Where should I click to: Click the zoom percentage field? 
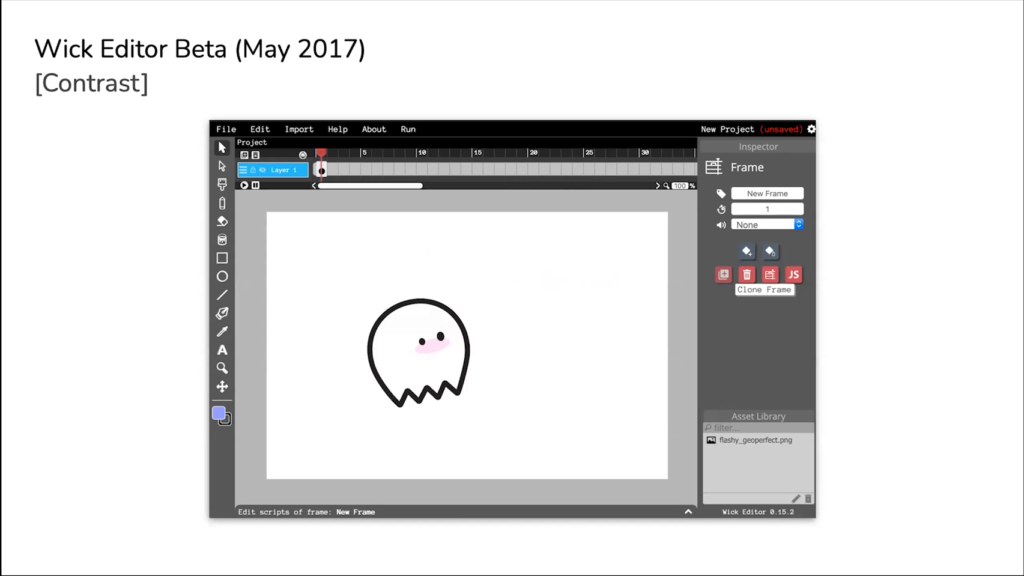point(680,186)
